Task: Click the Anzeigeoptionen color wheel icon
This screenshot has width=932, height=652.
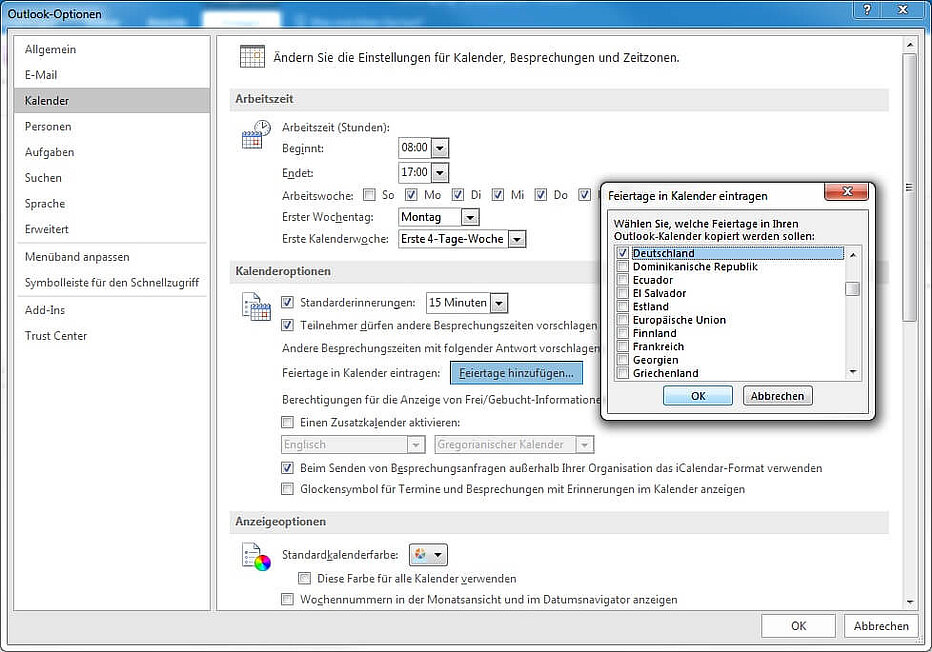Action: [256, 557]
